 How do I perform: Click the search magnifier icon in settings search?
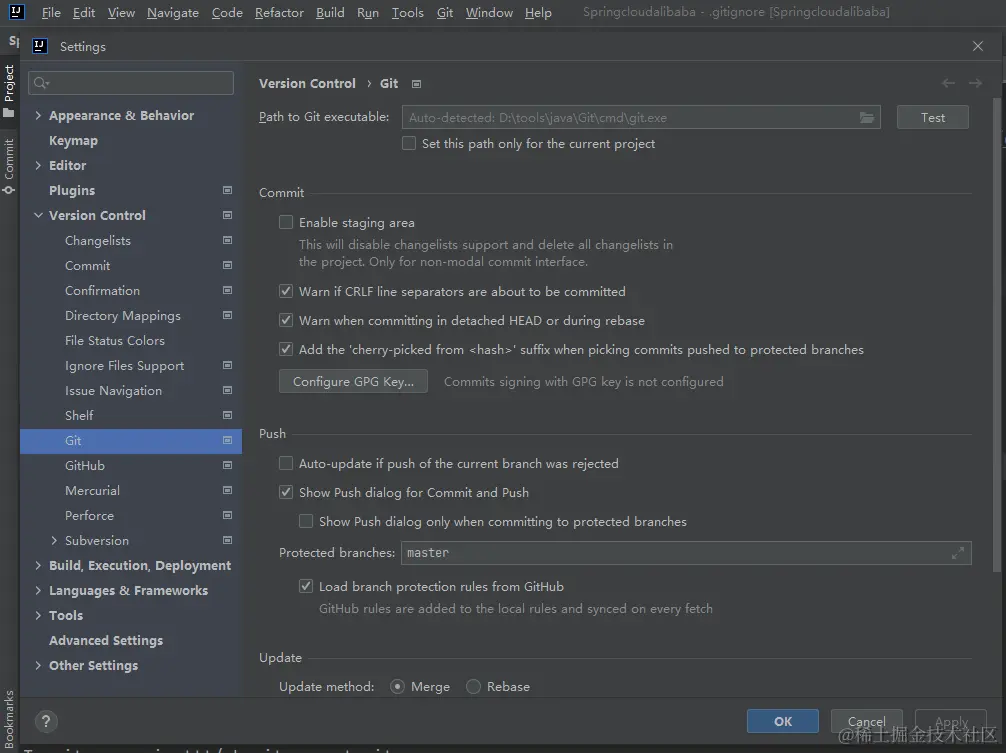(x=41, y=83)
